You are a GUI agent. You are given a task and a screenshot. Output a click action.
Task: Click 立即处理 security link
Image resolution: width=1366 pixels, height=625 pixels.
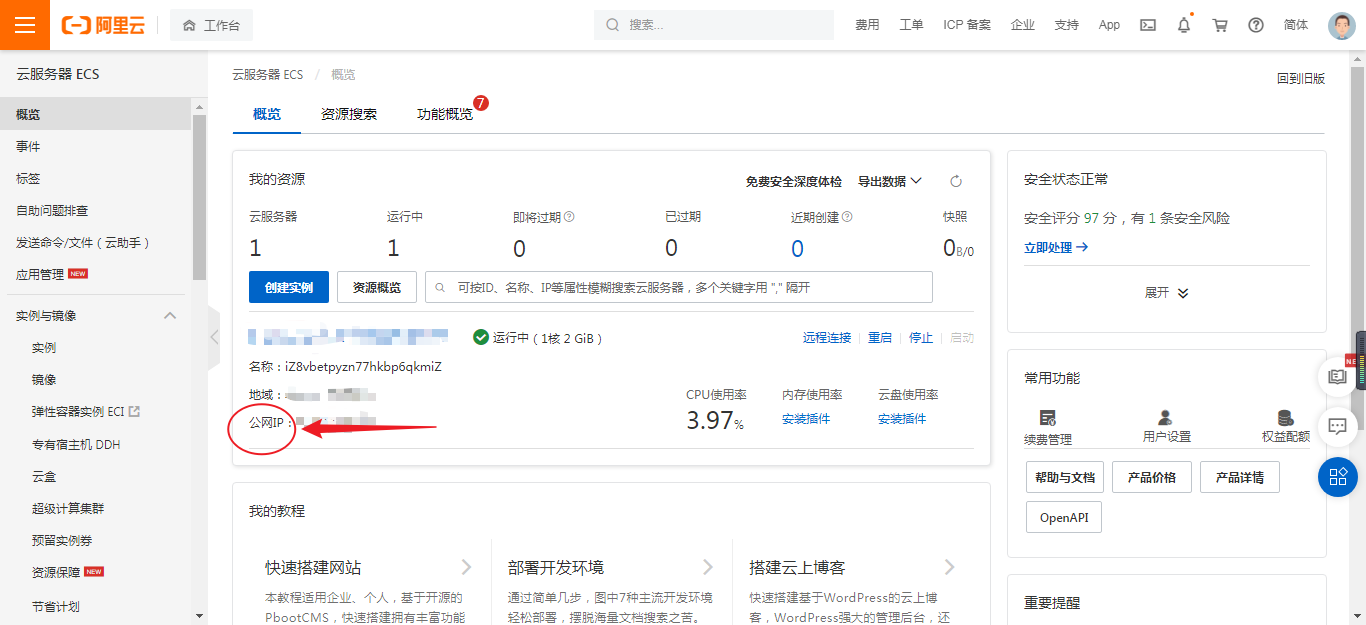(1056, 247)
